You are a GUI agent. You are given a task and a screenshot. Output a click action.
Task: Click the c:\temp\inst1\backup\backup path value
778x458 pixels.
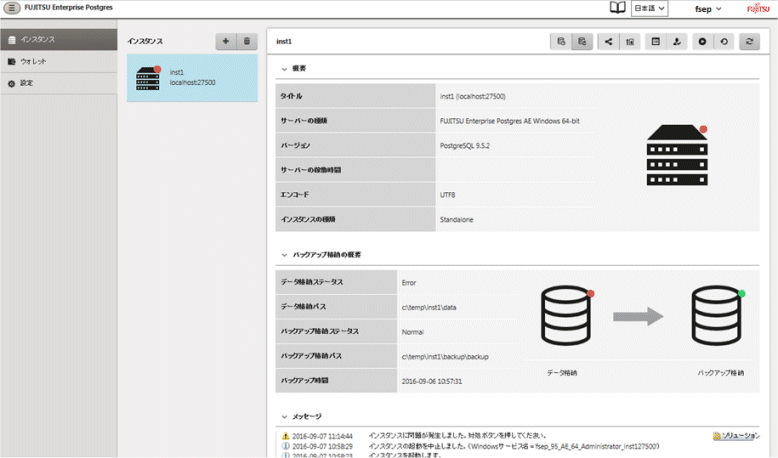445,357
